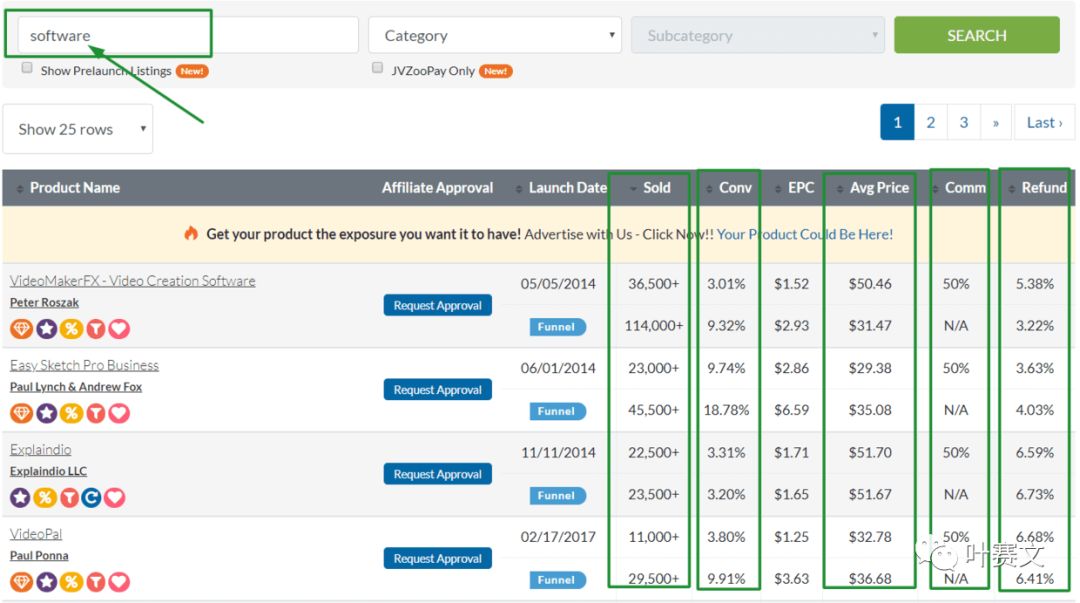This screenshot has width=1080, height=603.
Task: Click the yellow percent badge under Explaindio
Action: (x=45, y=497)
